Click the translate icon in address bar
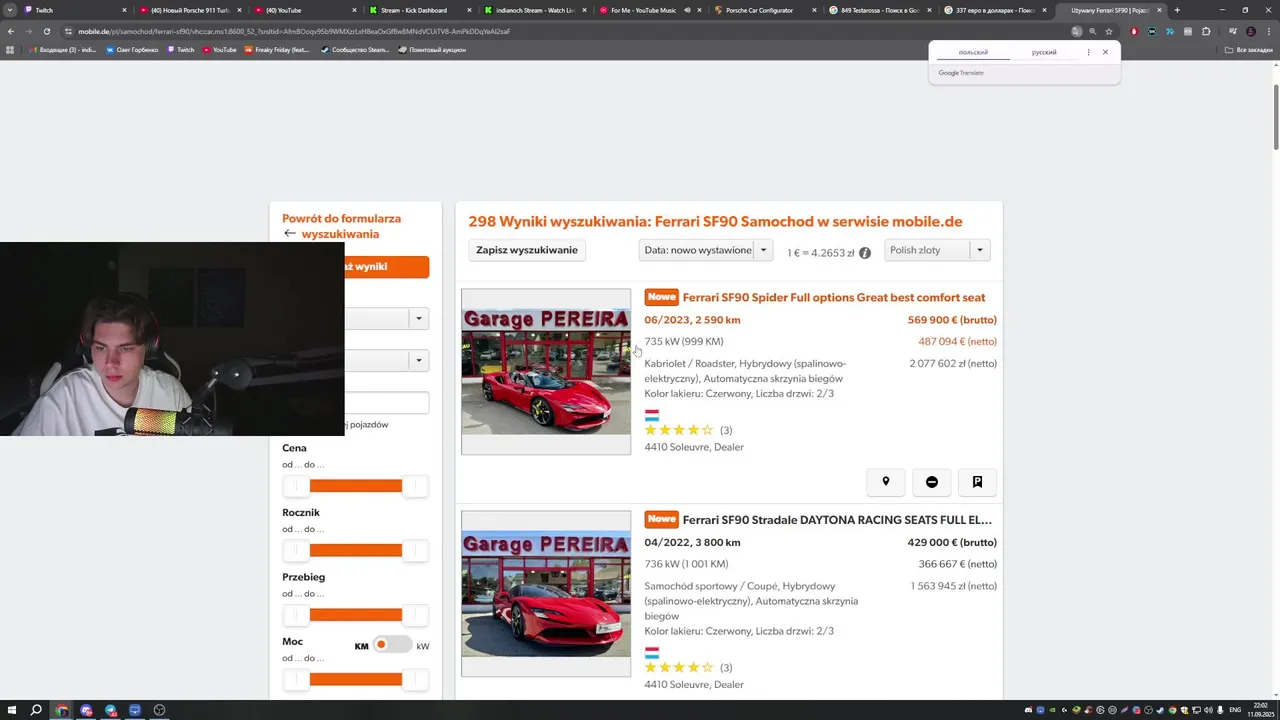Viewport: 1280px width, 720px height. point(1076,31)
